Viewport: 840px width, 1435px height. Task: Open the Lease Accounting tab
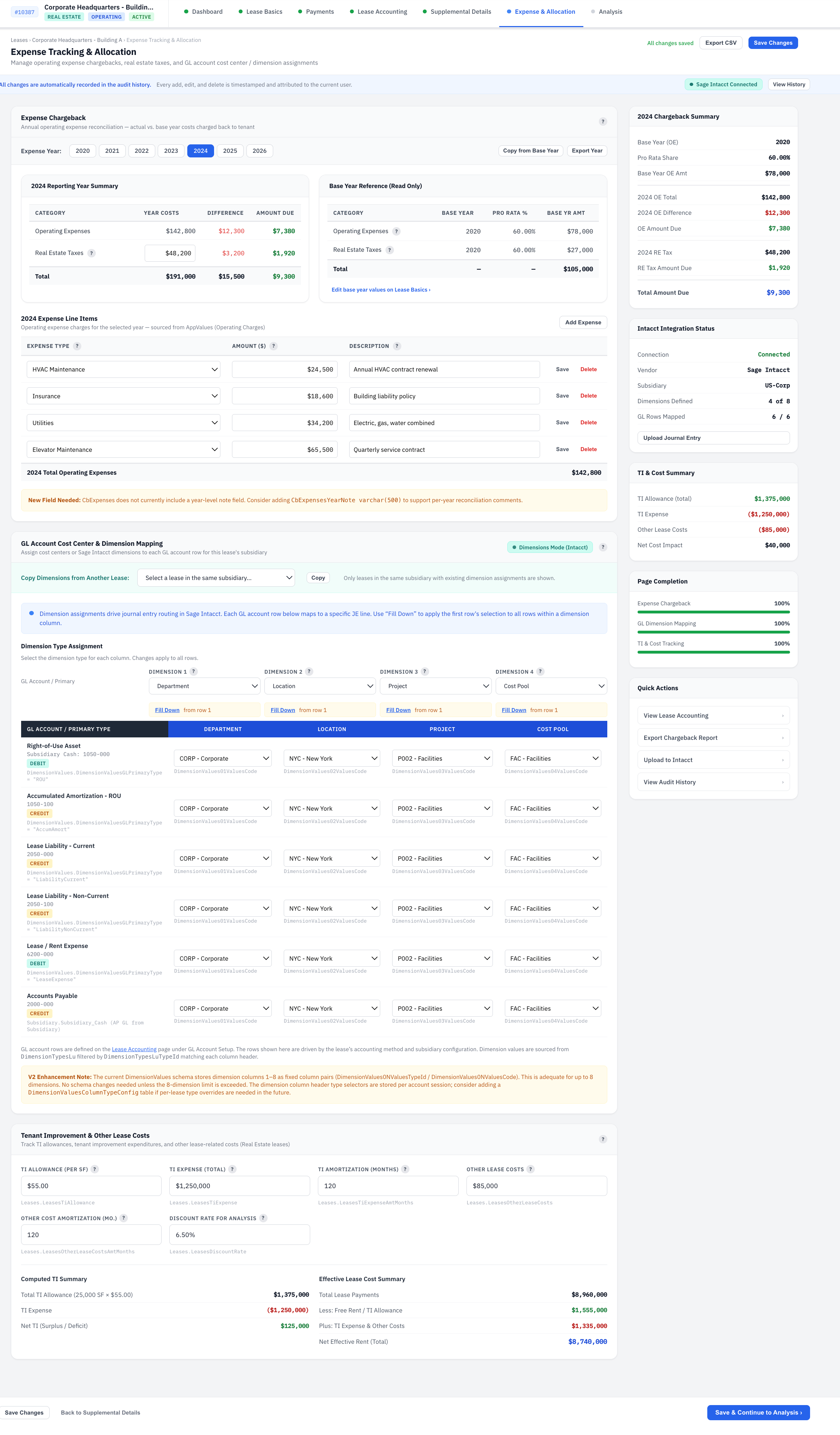(x=382, y=11)
